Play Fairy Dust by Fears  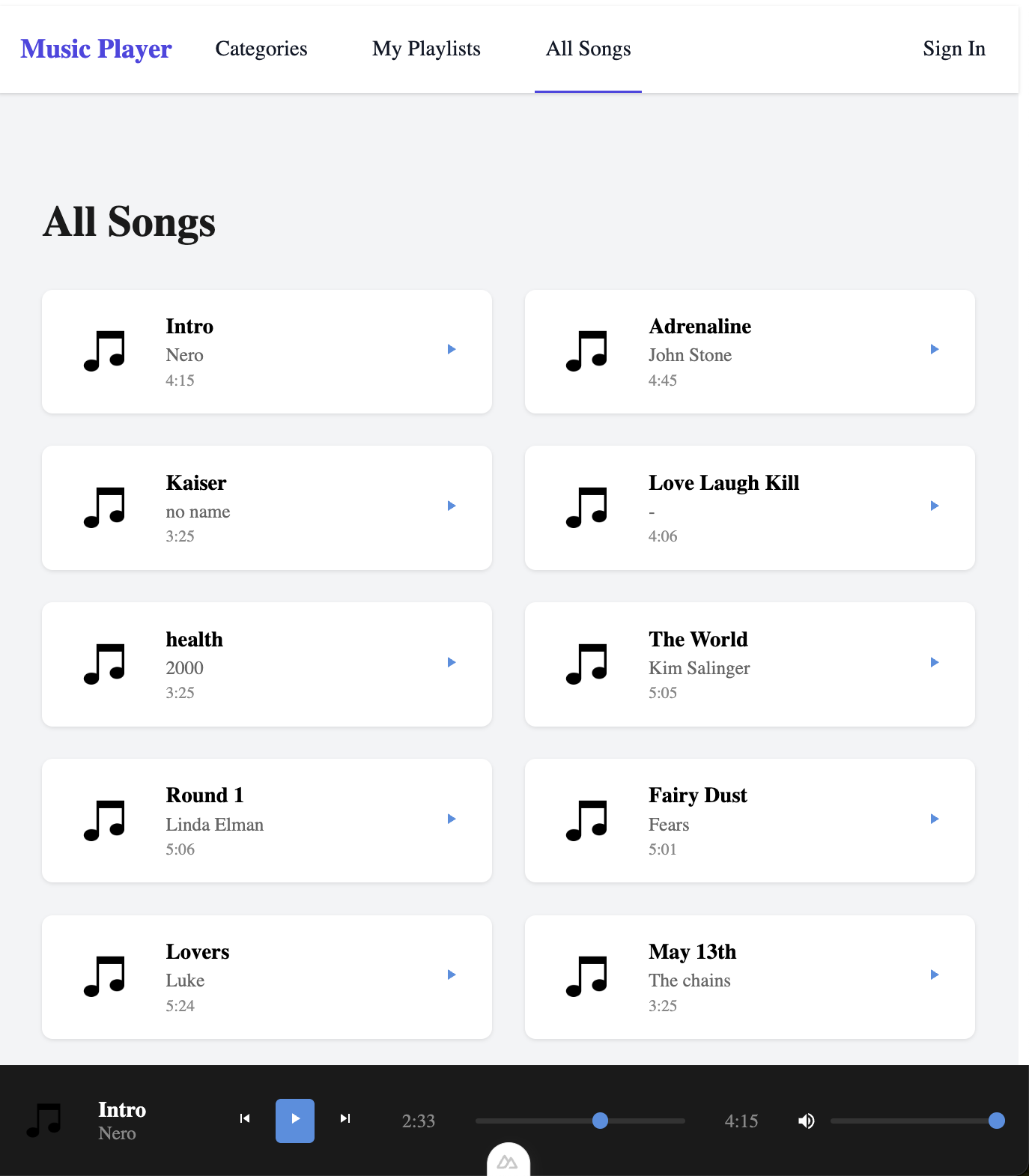click(x=935, y=819)
